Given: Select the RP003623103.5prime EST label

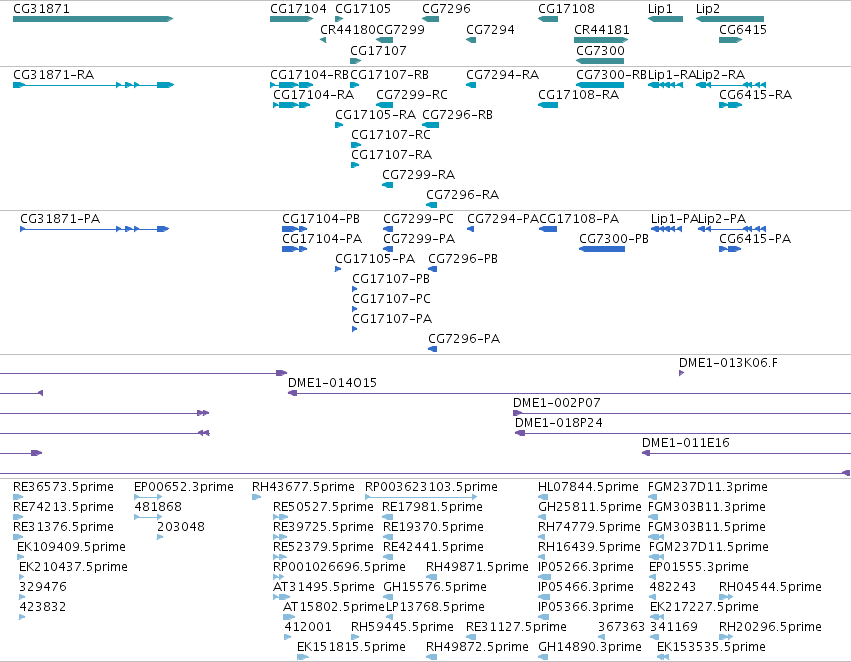Looking at the screenshot, I should (x=431, y=487).
